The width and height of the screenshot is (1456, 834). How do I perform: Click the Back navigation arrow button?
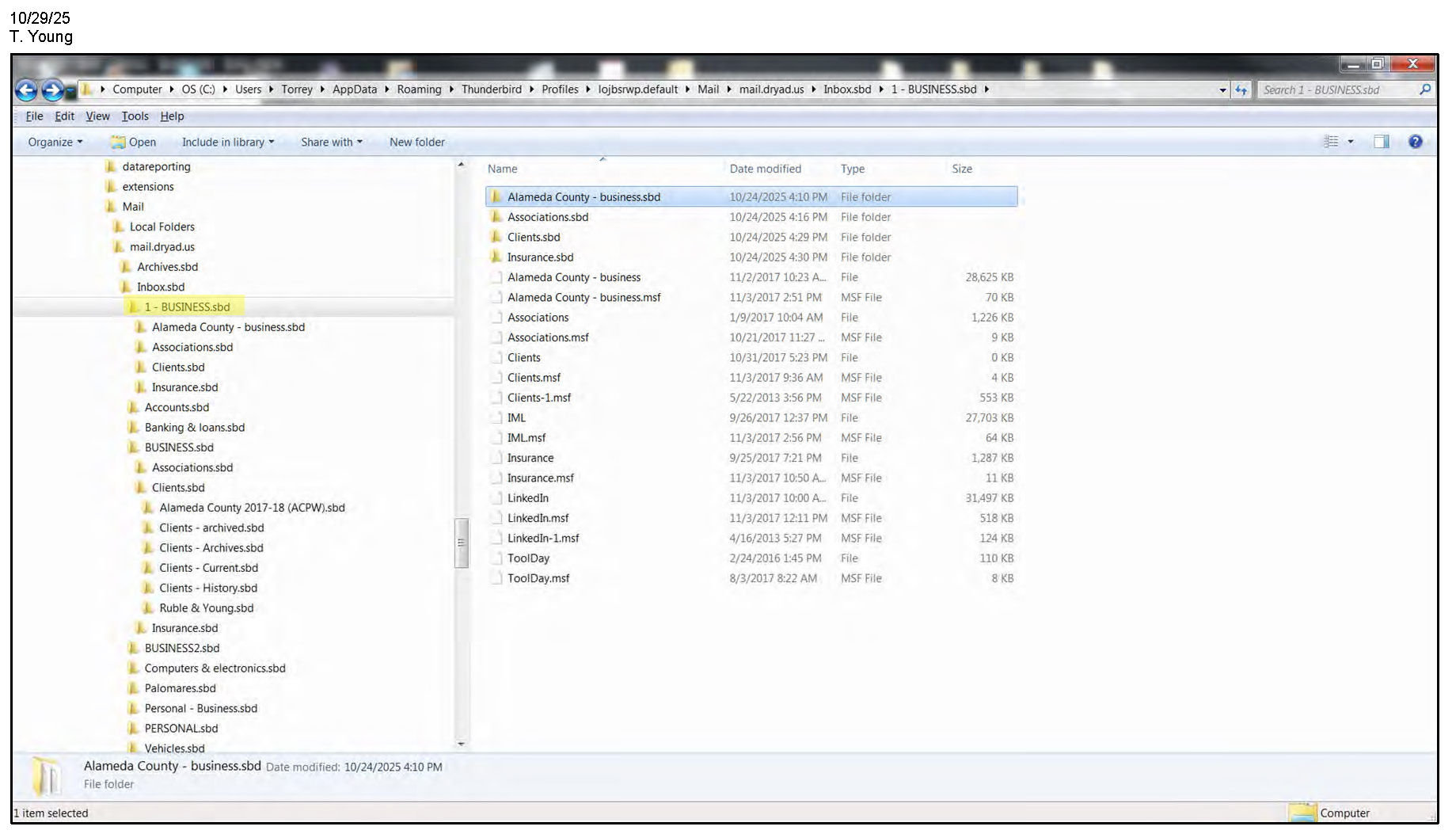26,90
